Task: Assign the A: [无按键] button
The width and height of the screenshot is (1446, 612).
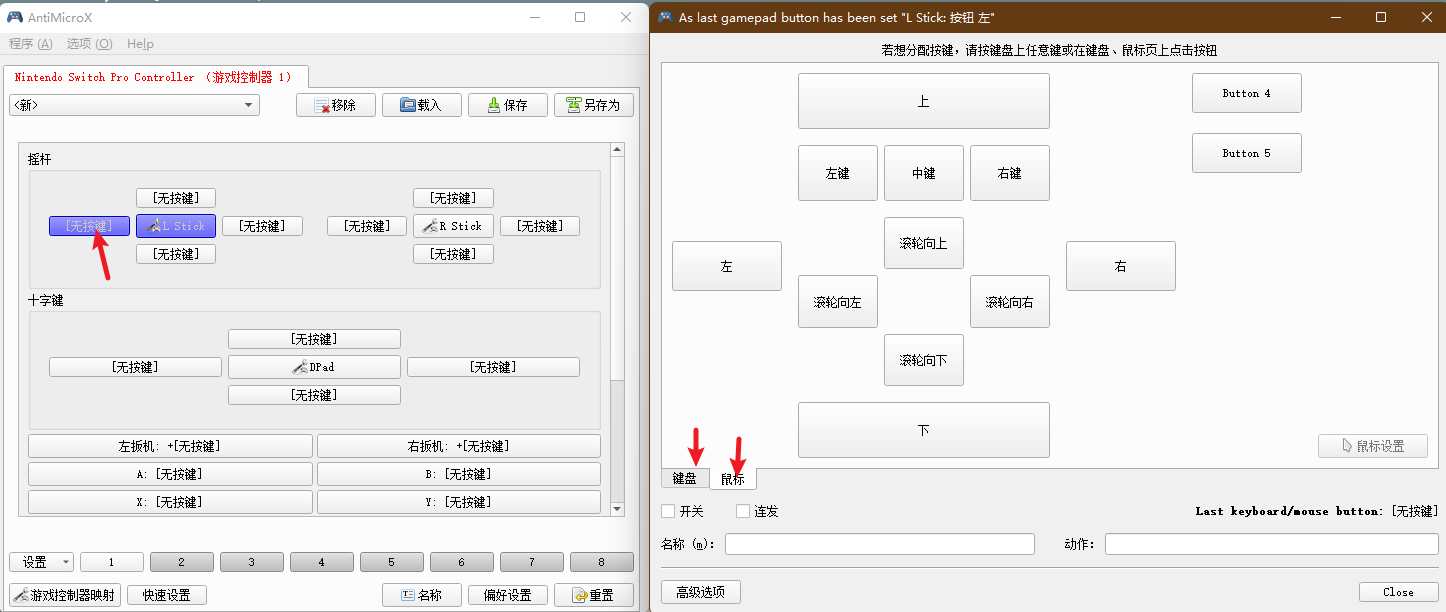Action: pyautogui.click(x=170, y=474)
